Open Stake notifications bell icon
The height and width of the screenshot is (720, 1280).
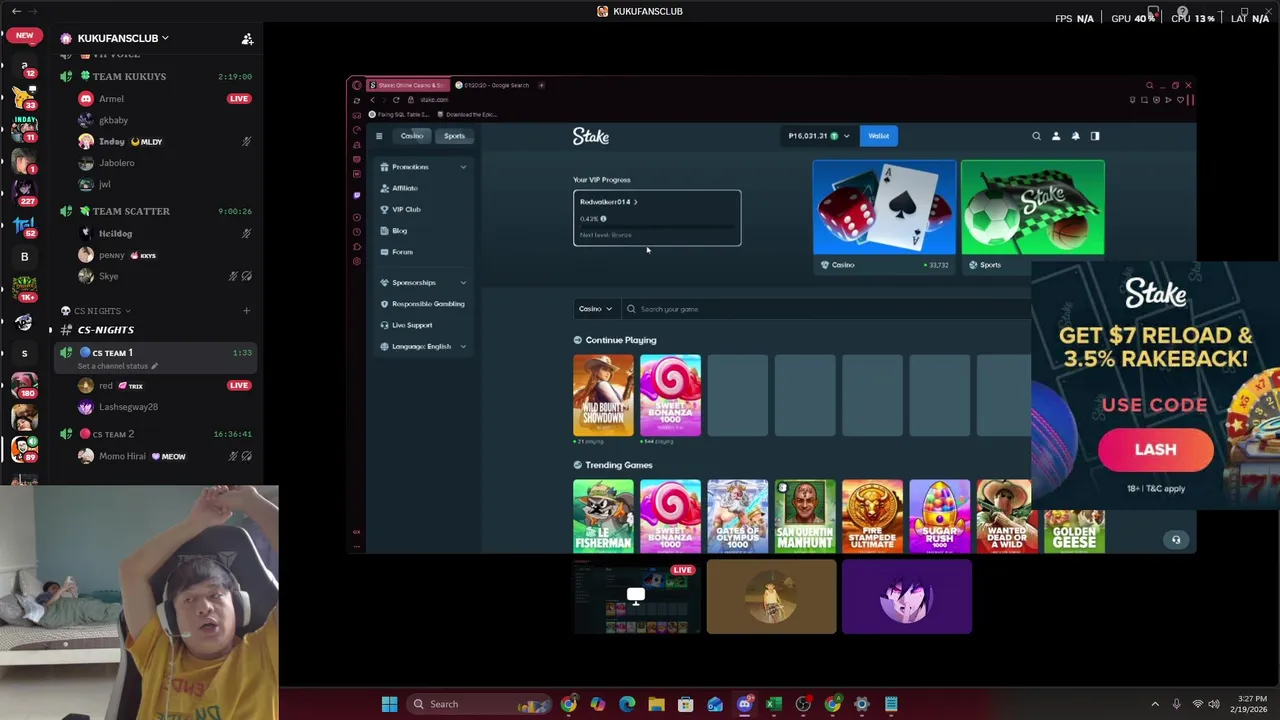1075,136
